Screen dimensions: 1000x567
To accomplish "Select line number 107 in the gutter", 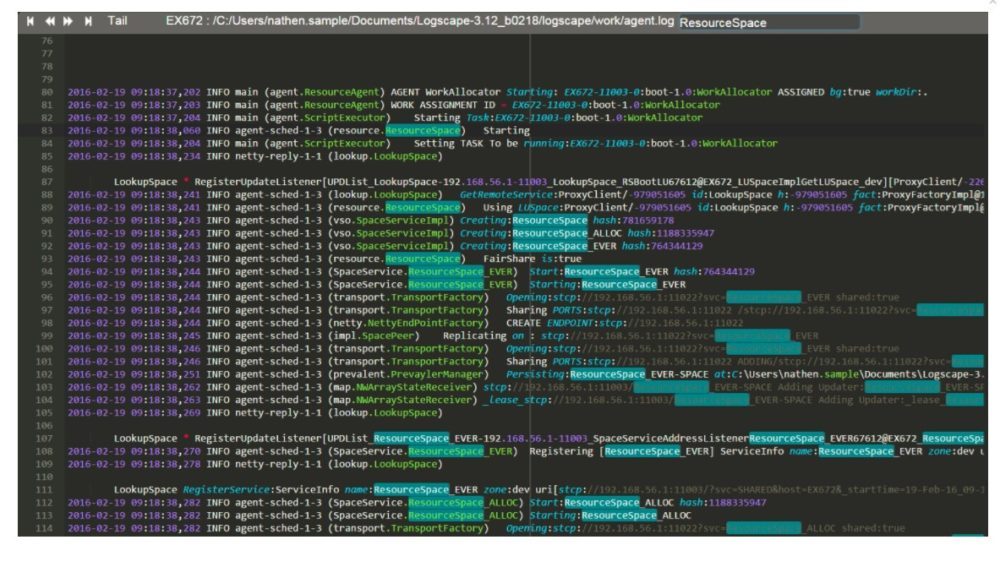I will coord(46,438).
